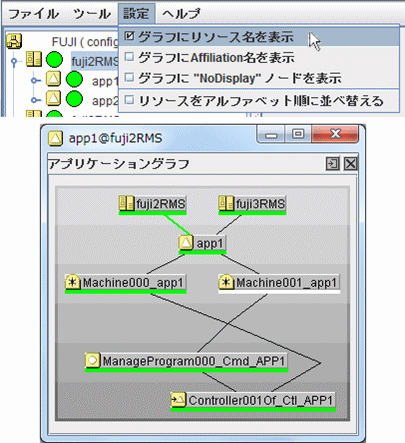
Task: Expand the app1 tree node
Action: click(34, 80)
